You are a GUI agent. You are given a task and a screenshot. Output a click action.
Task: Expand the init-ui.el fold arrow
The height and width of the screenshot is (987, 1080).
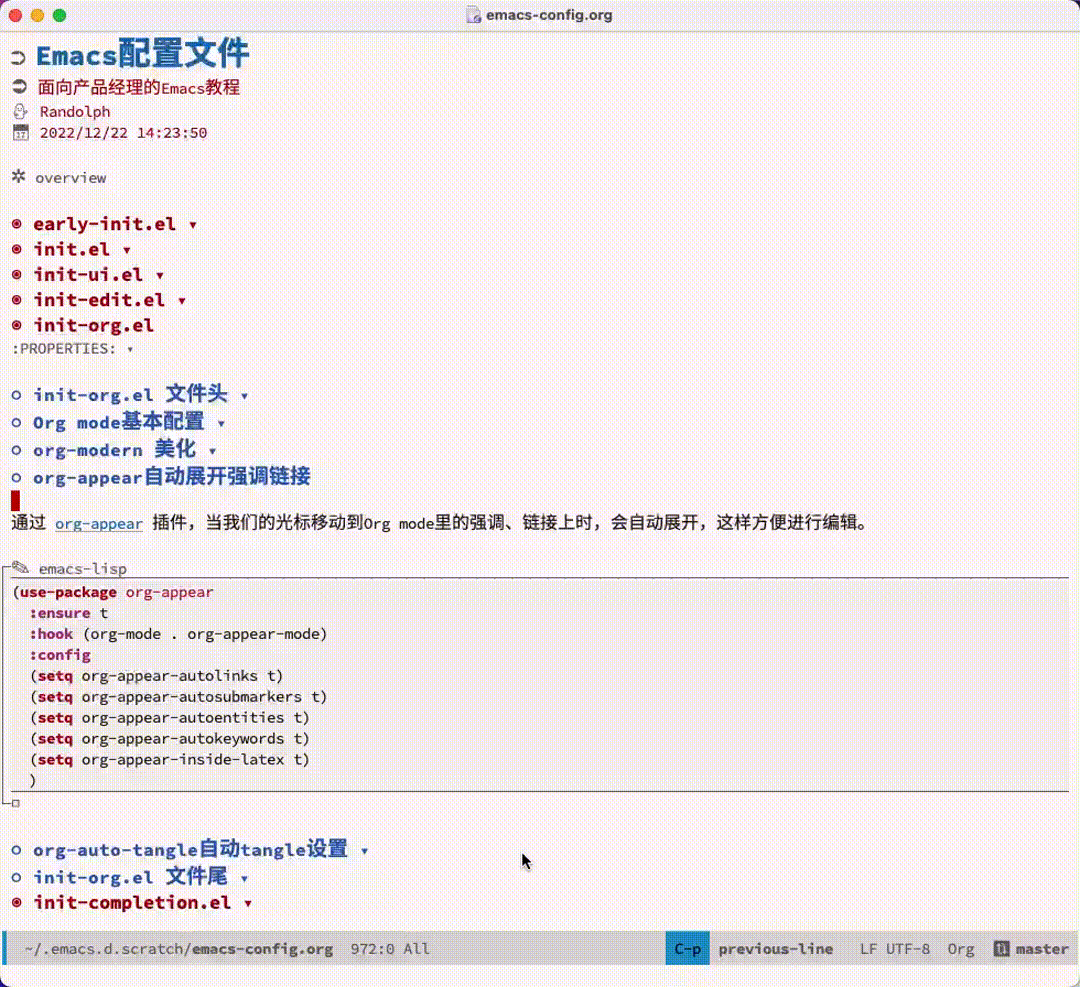160,276
